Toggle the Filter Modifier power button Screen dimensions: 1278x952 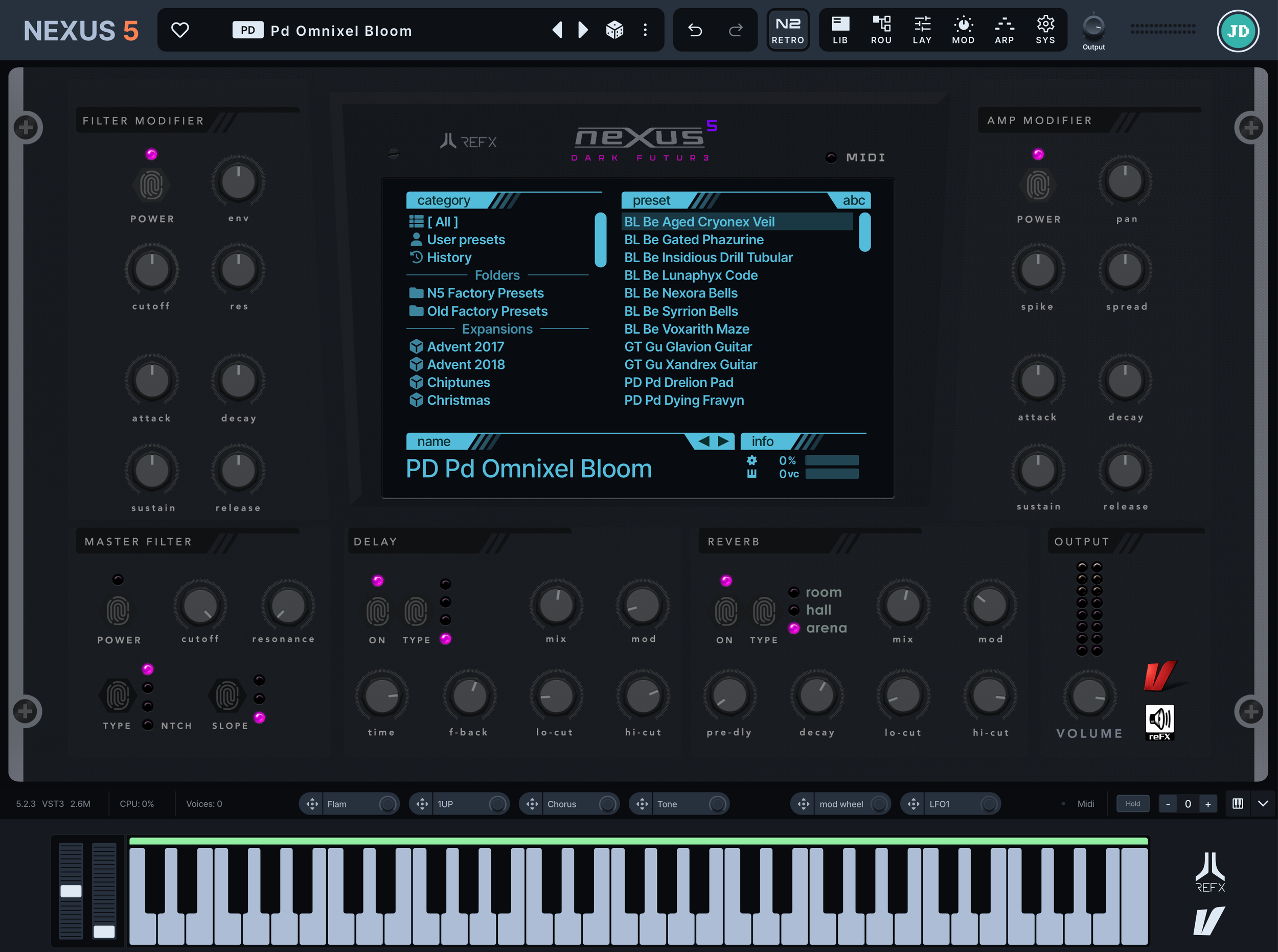(152, 185)
